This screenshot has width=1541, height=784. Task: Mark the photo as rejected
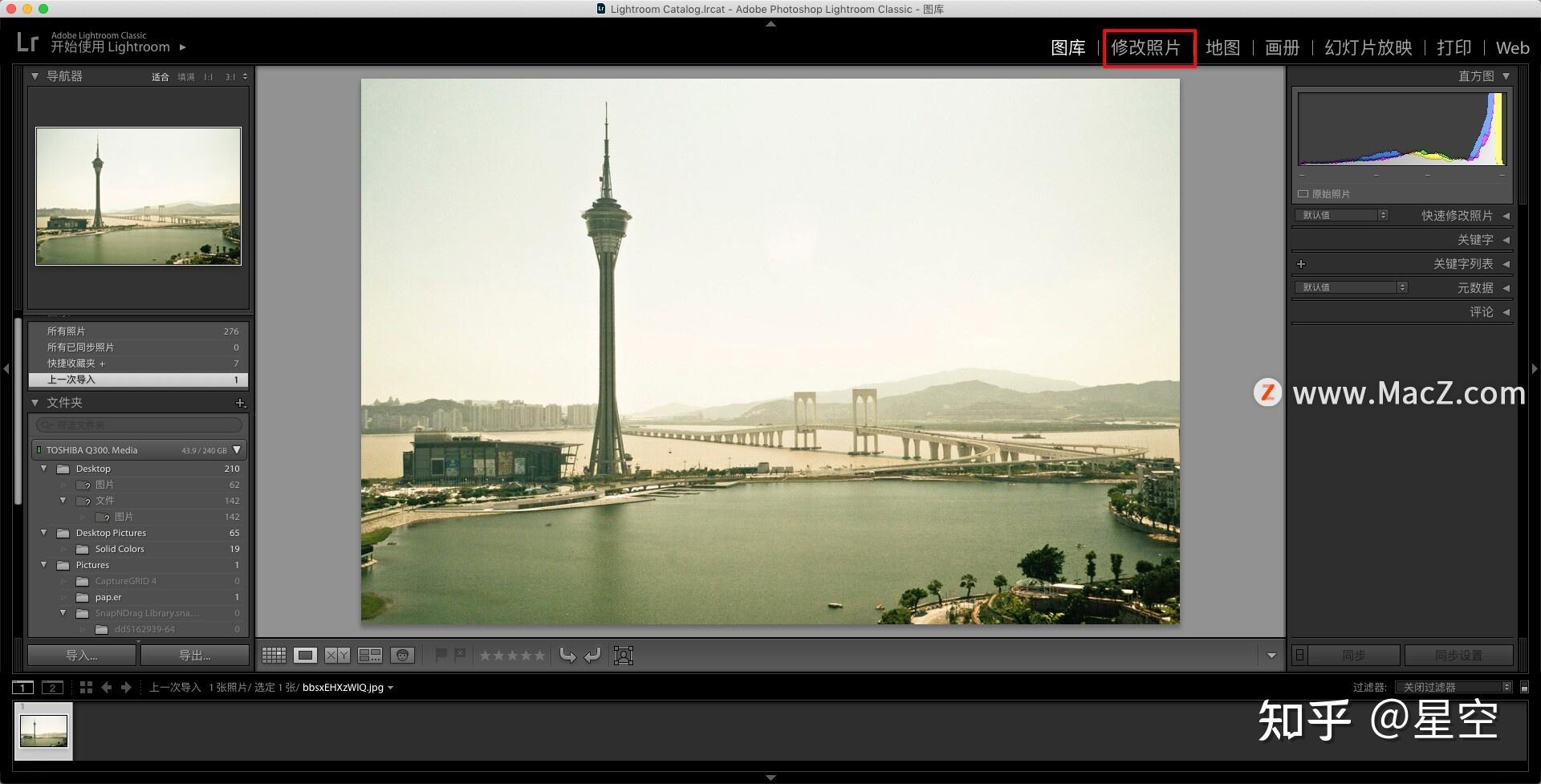pos(459,653)
